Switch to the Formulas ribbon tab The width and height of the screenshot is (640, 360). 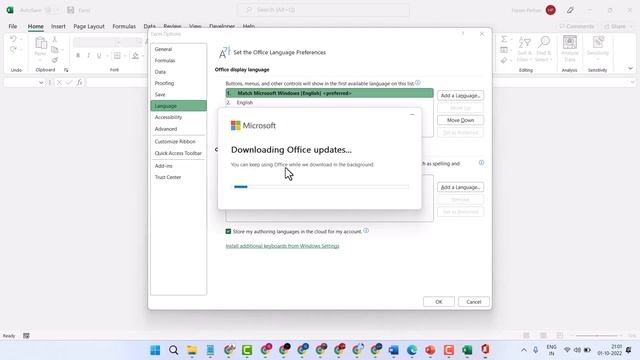tap(124, 26)
